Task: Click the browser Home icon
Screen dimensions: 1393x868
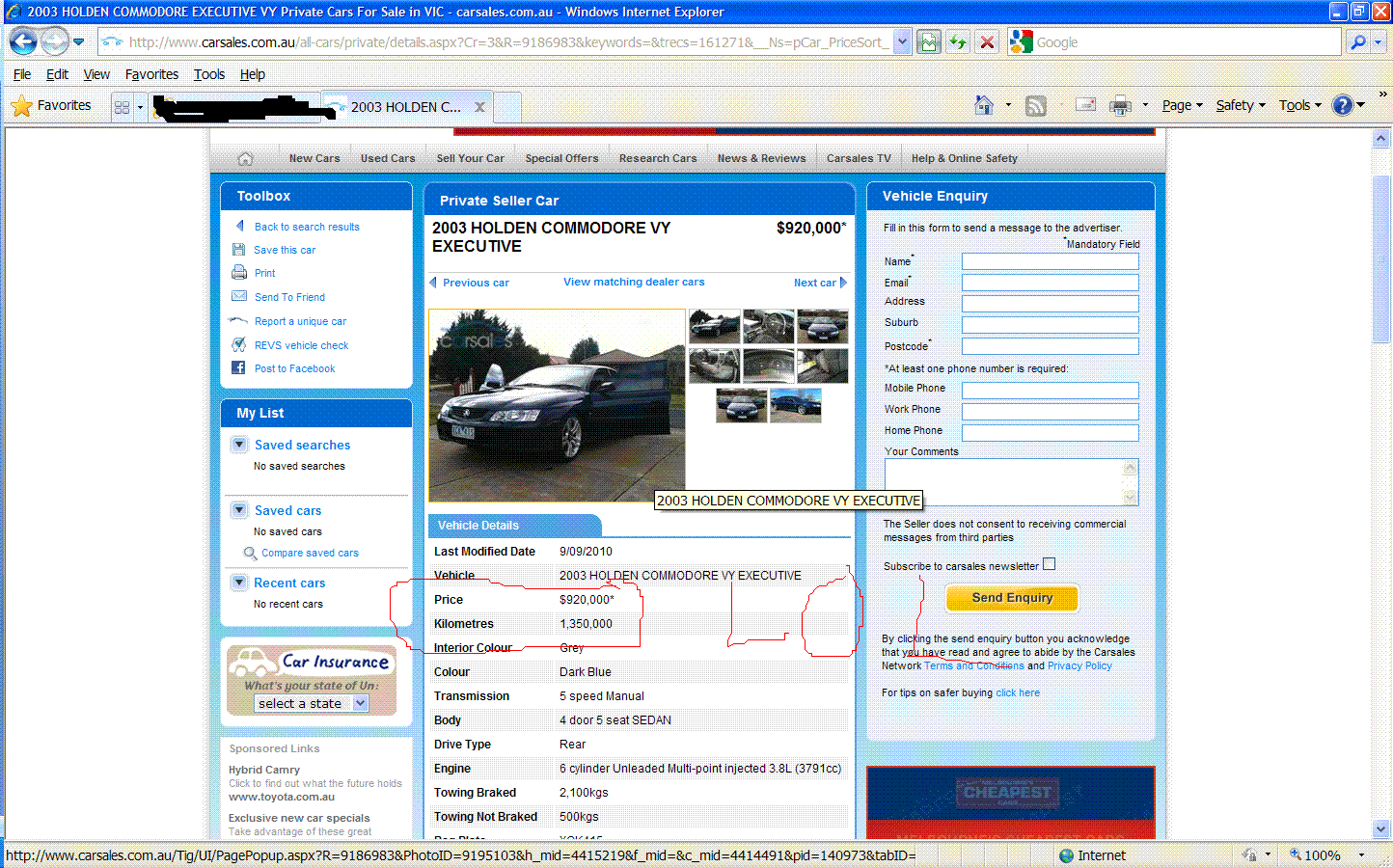Action: 983,105
